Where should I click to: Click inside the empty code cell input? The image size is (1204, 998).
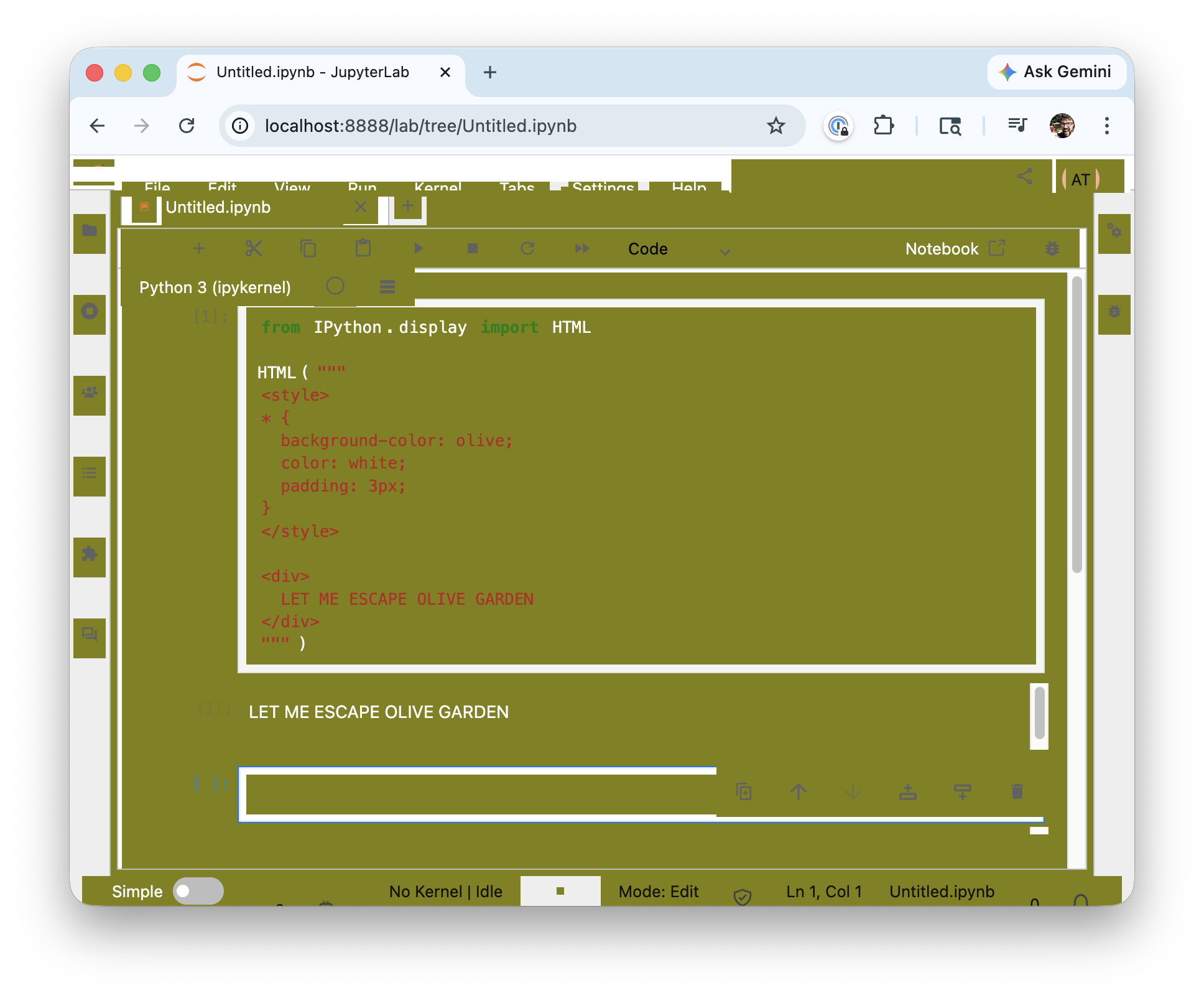tap(479, 794)
